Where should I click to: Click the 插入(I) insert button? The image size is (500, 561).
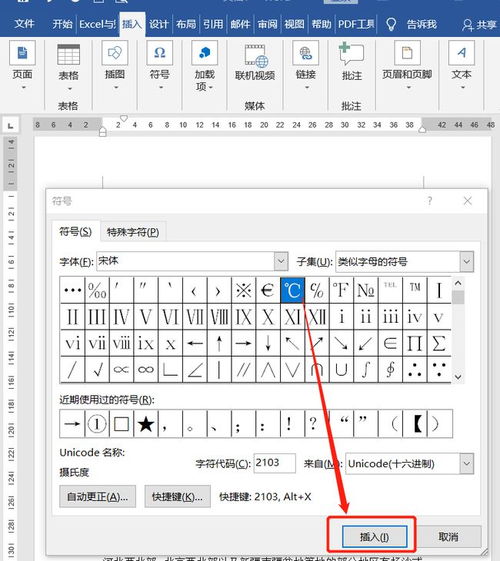374,537
